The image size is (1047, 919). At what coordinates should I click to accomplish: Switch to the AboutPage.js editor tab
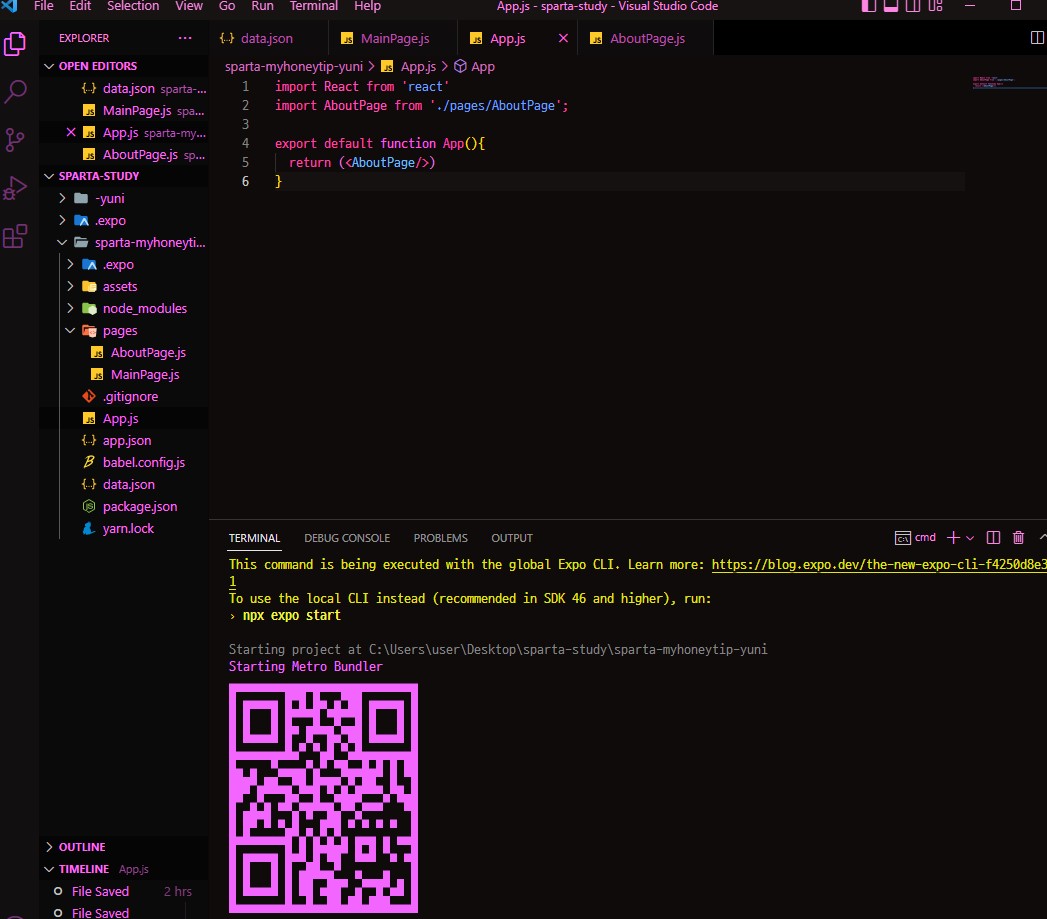[x=646, y=38]
